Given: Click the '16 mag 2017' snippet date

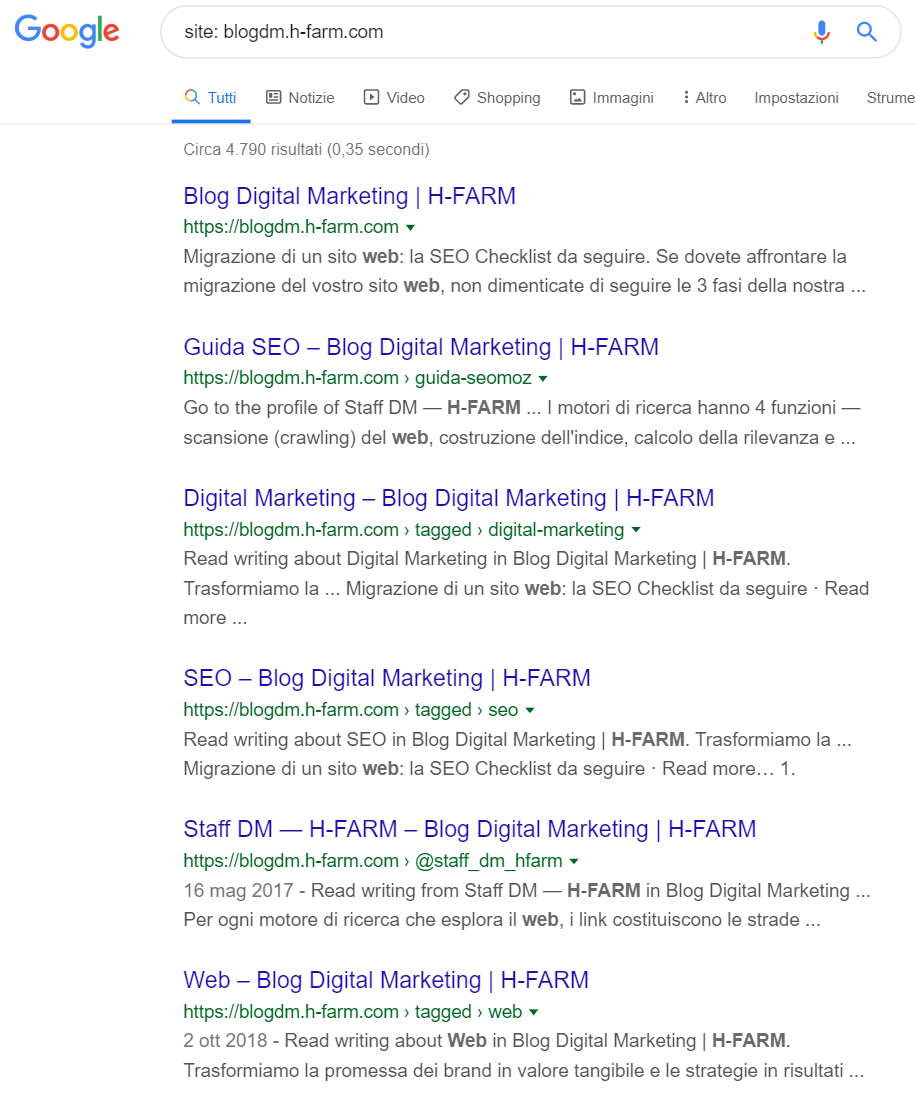Looking at the screenshot, I should click(x=238, y=890).
